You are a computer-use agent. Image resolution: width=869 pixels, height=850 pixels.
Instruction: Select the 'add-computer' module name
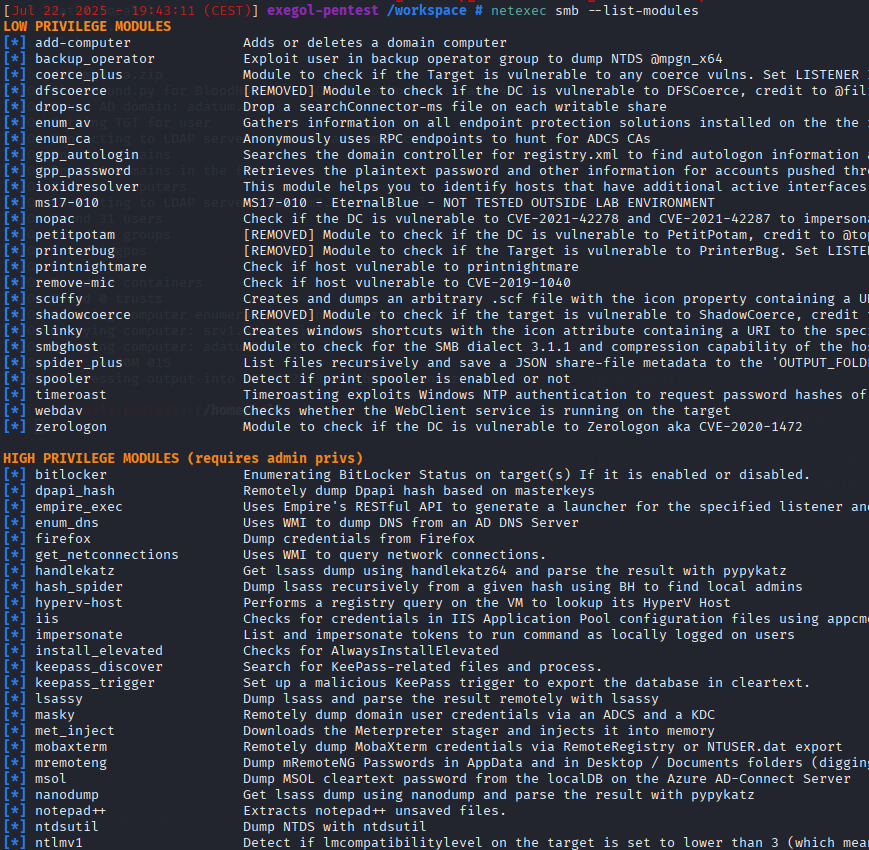[x=83, y=43]
